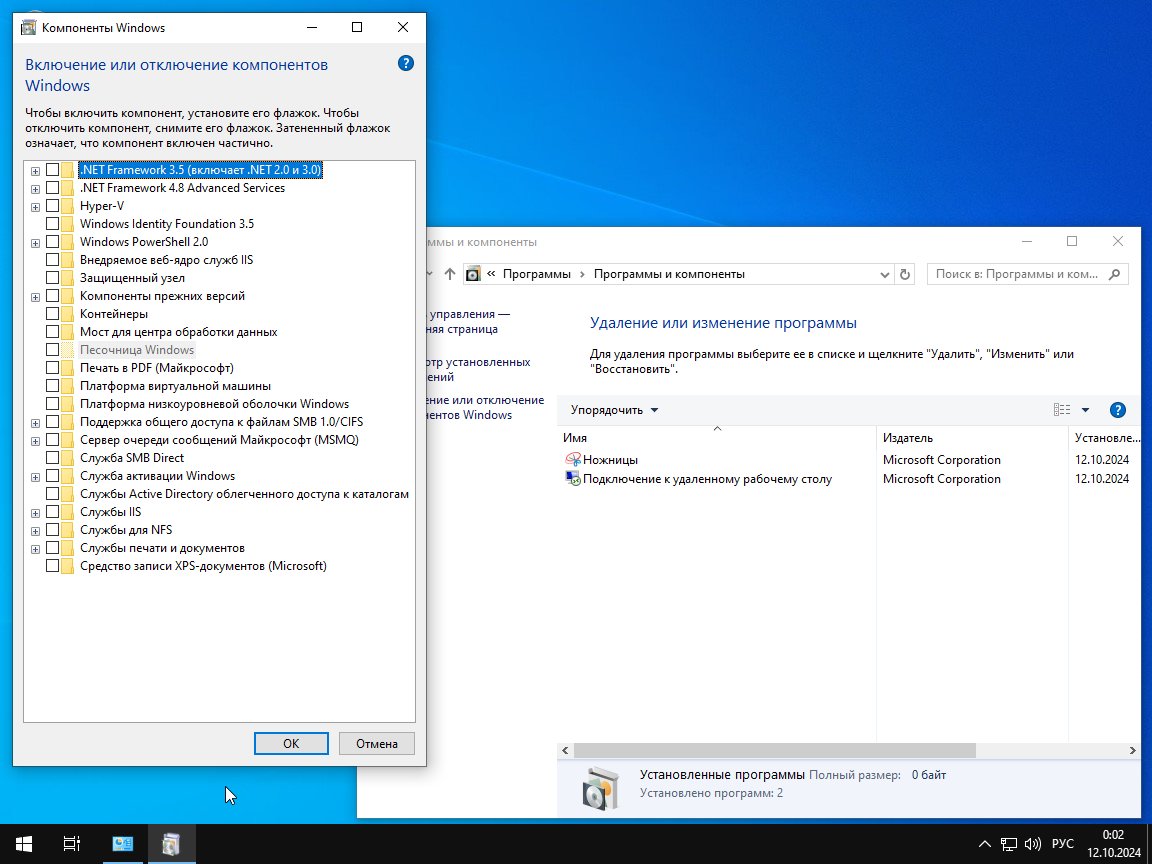Enable Печать в PDF (Майкрософт) checkbox
The height and width of the screenshot is (864, 1152).
point(52,367)
